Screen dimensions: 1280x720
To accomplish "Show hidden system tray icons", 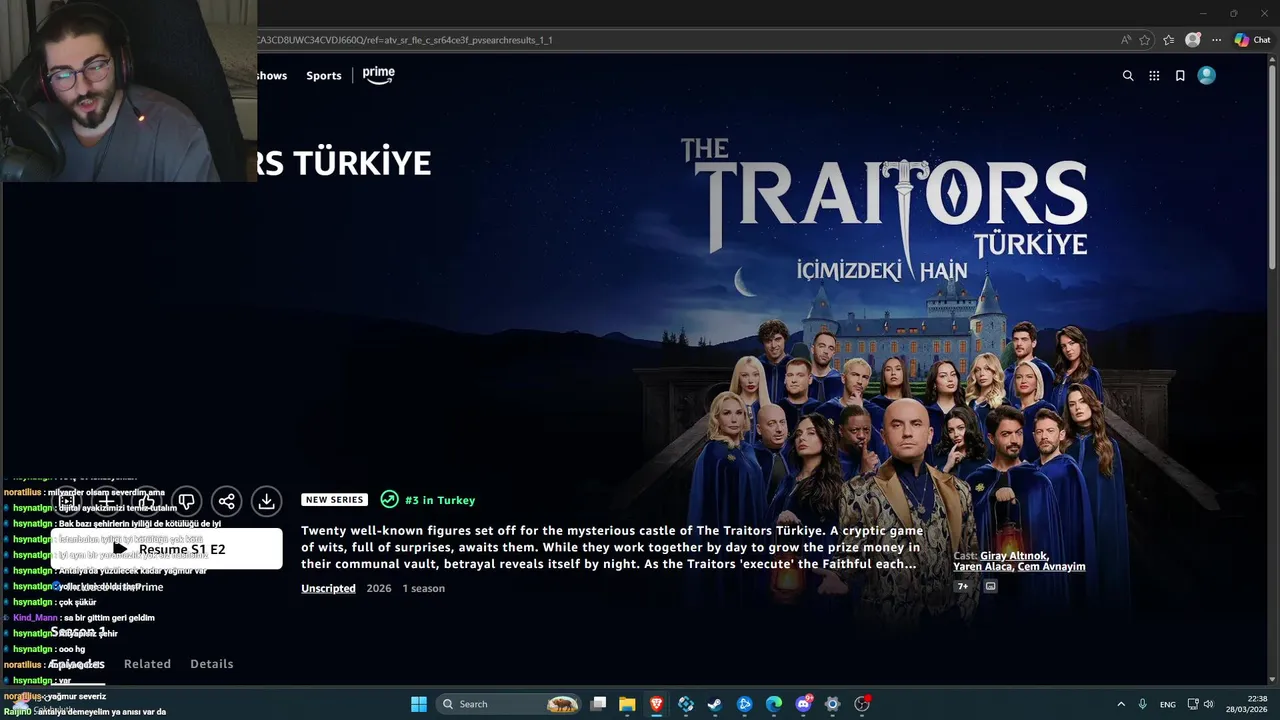I will tap(1120, 704).
